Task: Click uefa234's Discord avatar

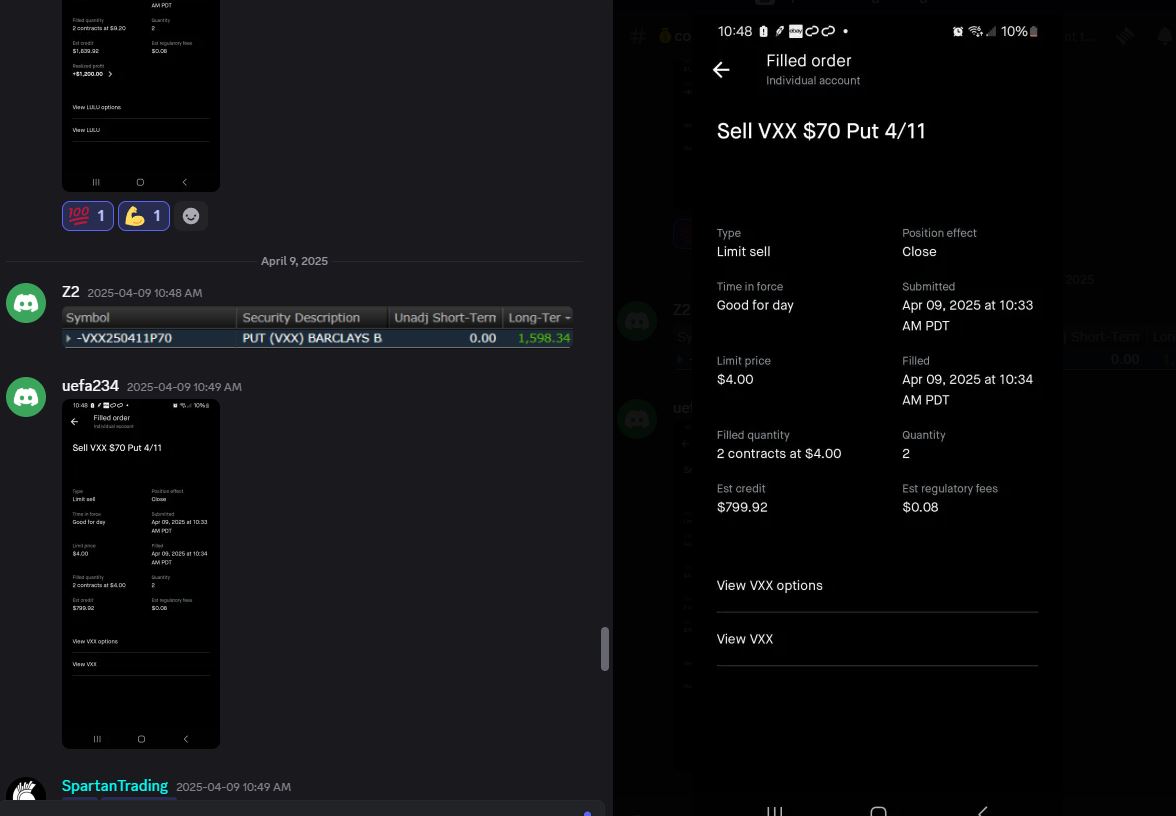Action: [26, 397]
